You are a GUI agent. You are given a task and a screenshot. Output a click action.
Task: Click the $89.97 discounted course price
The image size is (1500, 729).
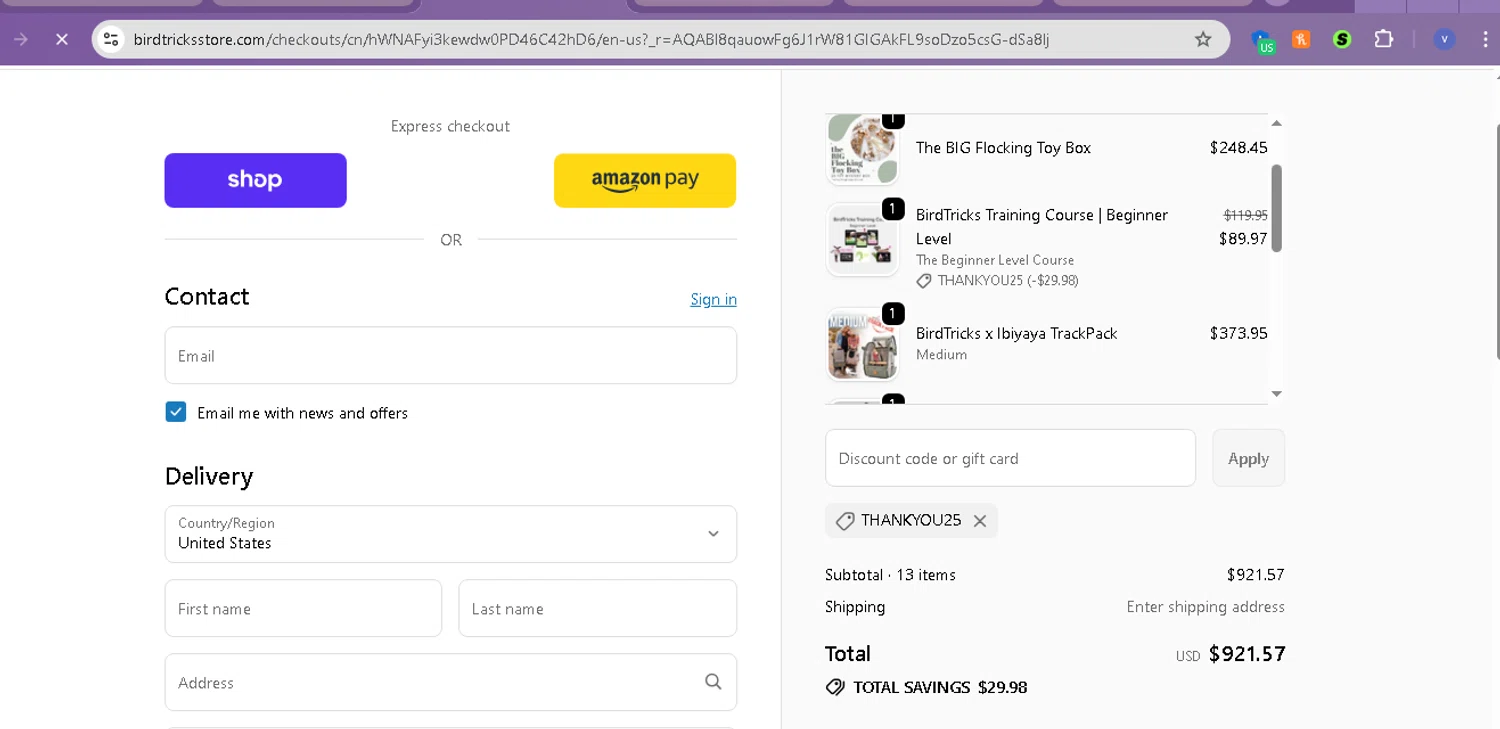(1243, 238)
